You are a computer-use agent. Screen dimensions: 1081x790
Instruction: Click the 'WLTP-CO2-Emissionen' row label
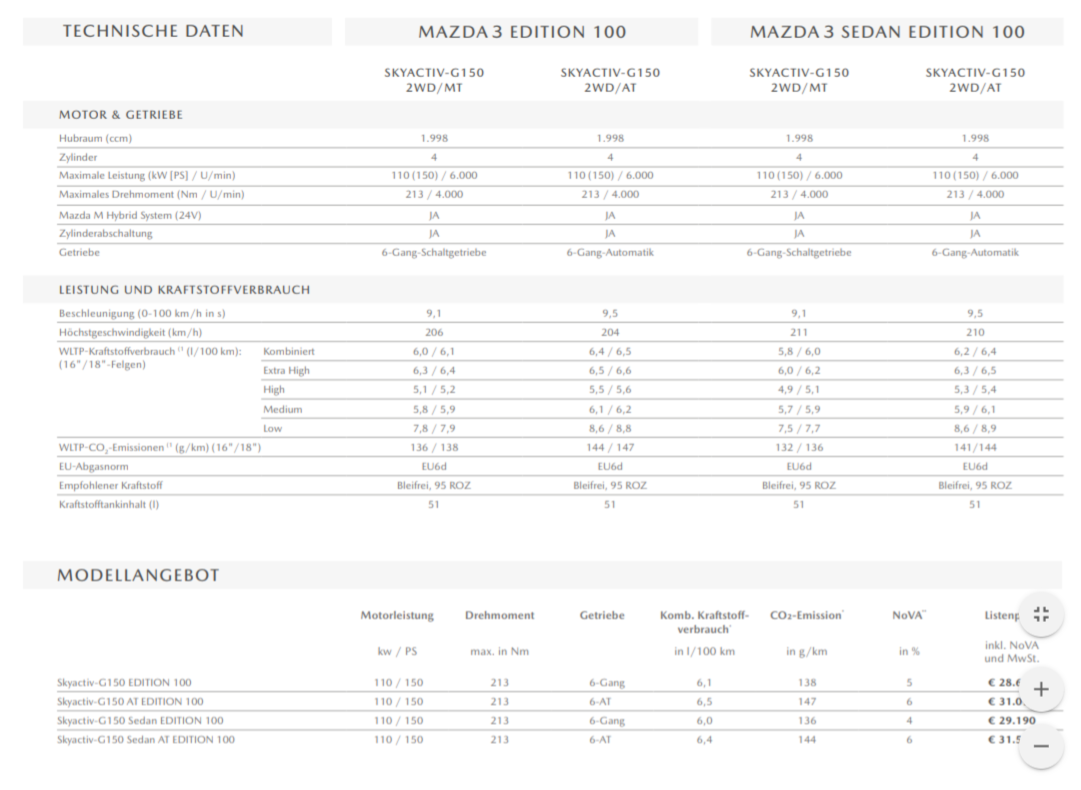(x=160, y=447)
